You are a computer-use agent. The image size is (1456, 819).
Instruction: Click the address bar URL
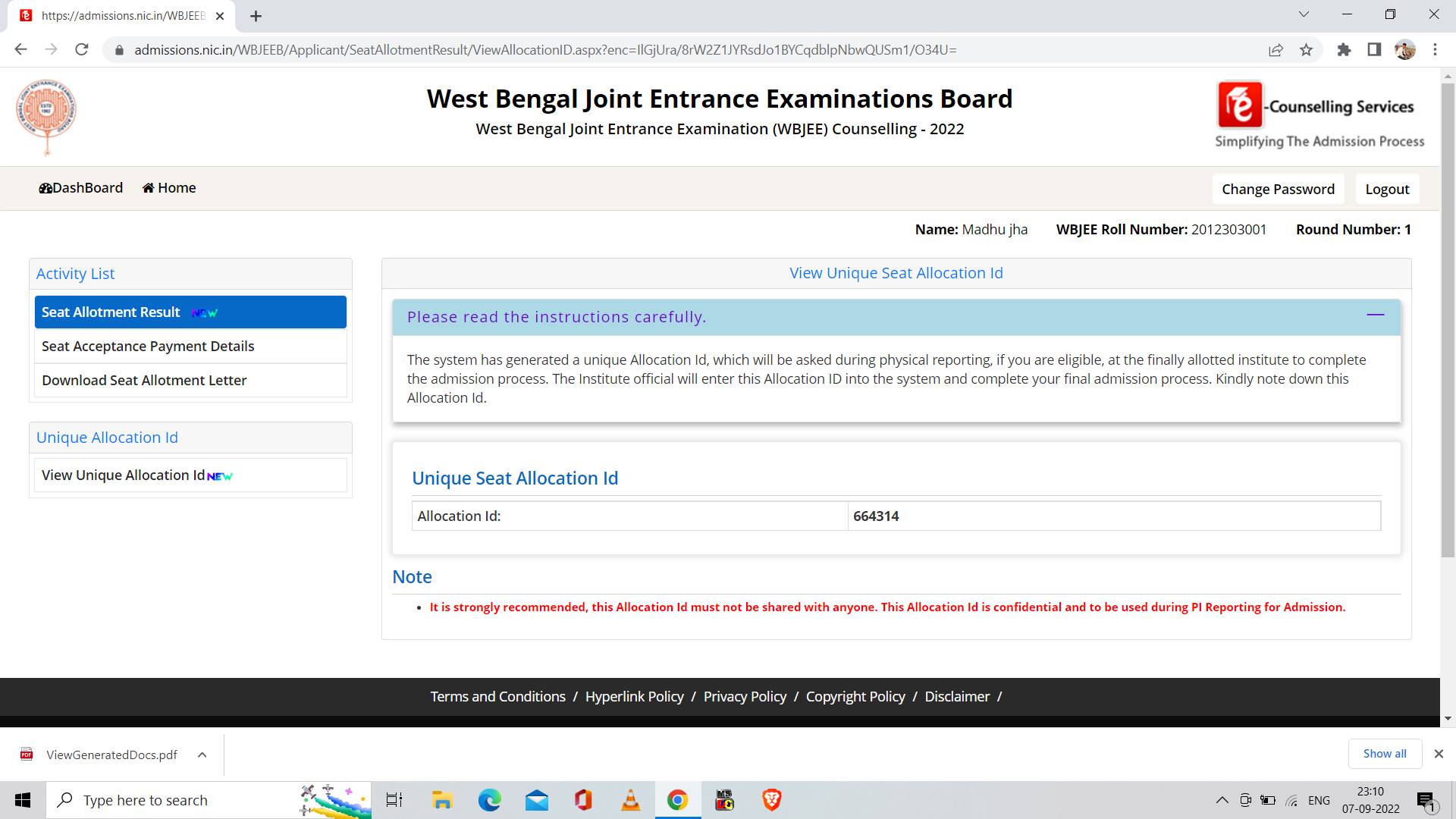pyautogui.click(x=545, y=50)
